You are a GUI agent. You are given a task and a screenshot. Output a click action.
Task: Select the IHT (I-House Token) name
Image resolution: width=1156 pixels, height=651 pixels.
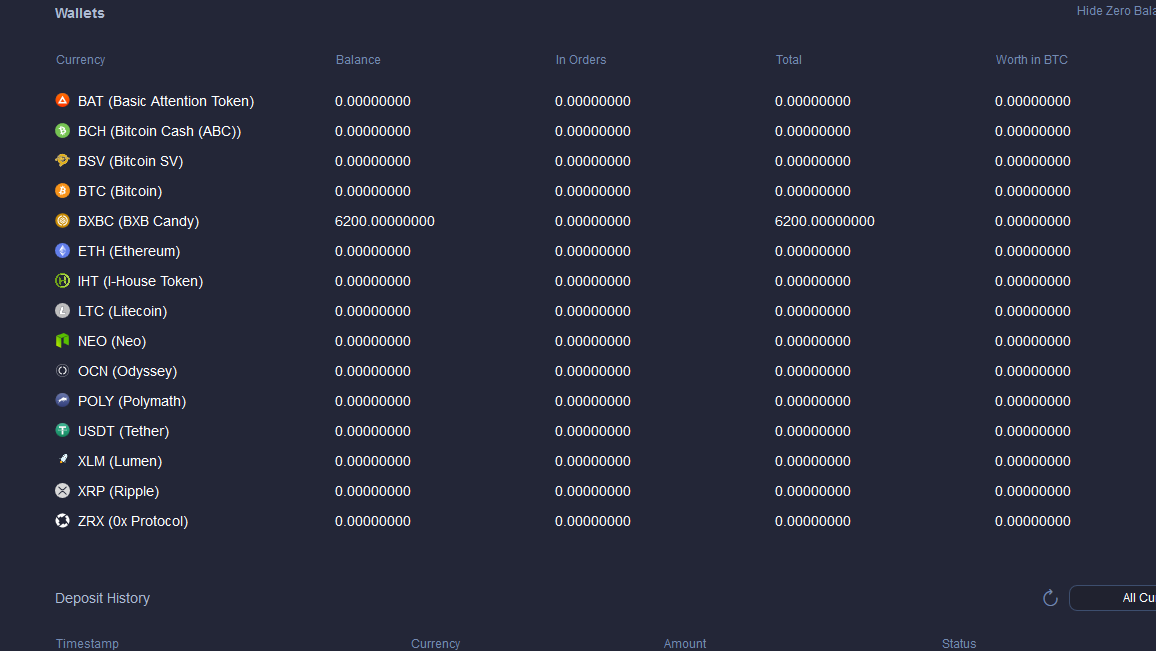140,281
